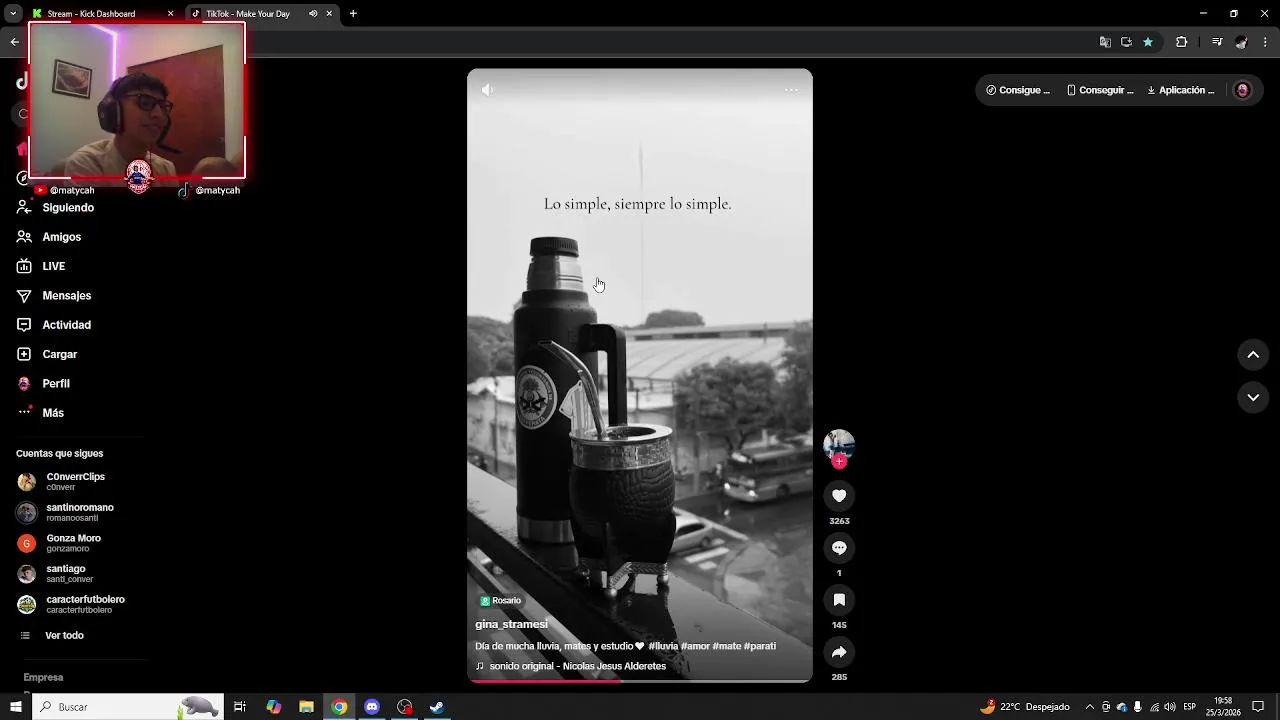Open Siguiendo in TikTok sidebar

(x=68, y=208)
